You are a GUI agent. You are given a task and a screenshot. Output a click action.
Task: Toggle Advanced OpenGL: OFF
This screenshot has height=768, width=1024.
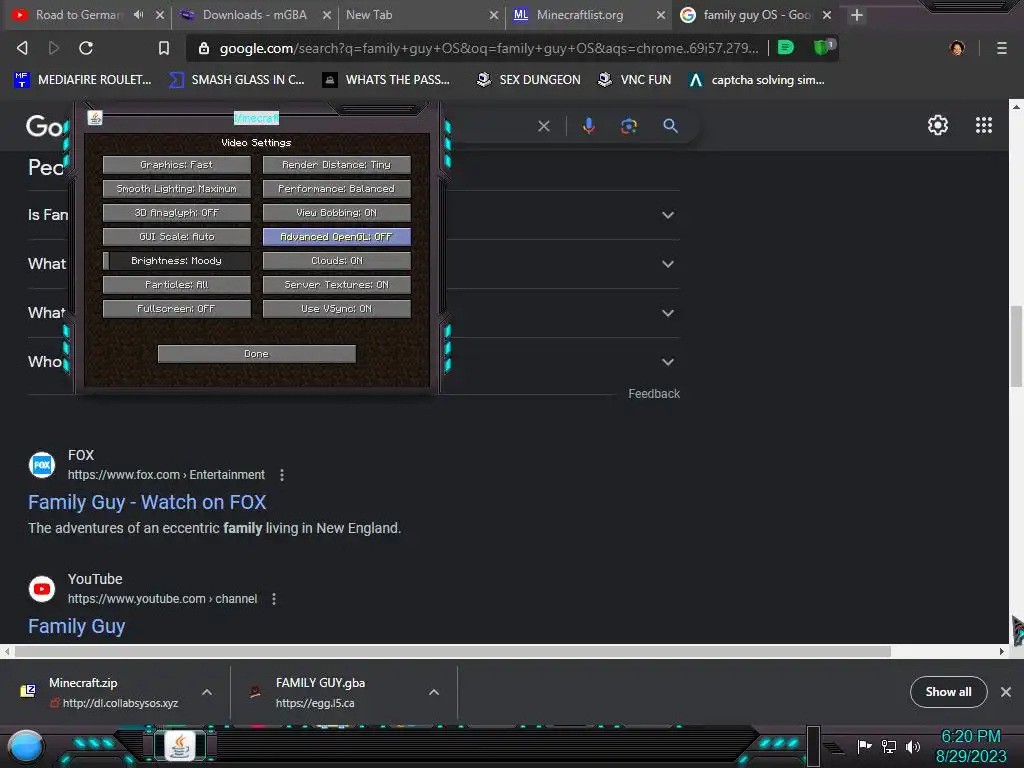click(336, 236)
